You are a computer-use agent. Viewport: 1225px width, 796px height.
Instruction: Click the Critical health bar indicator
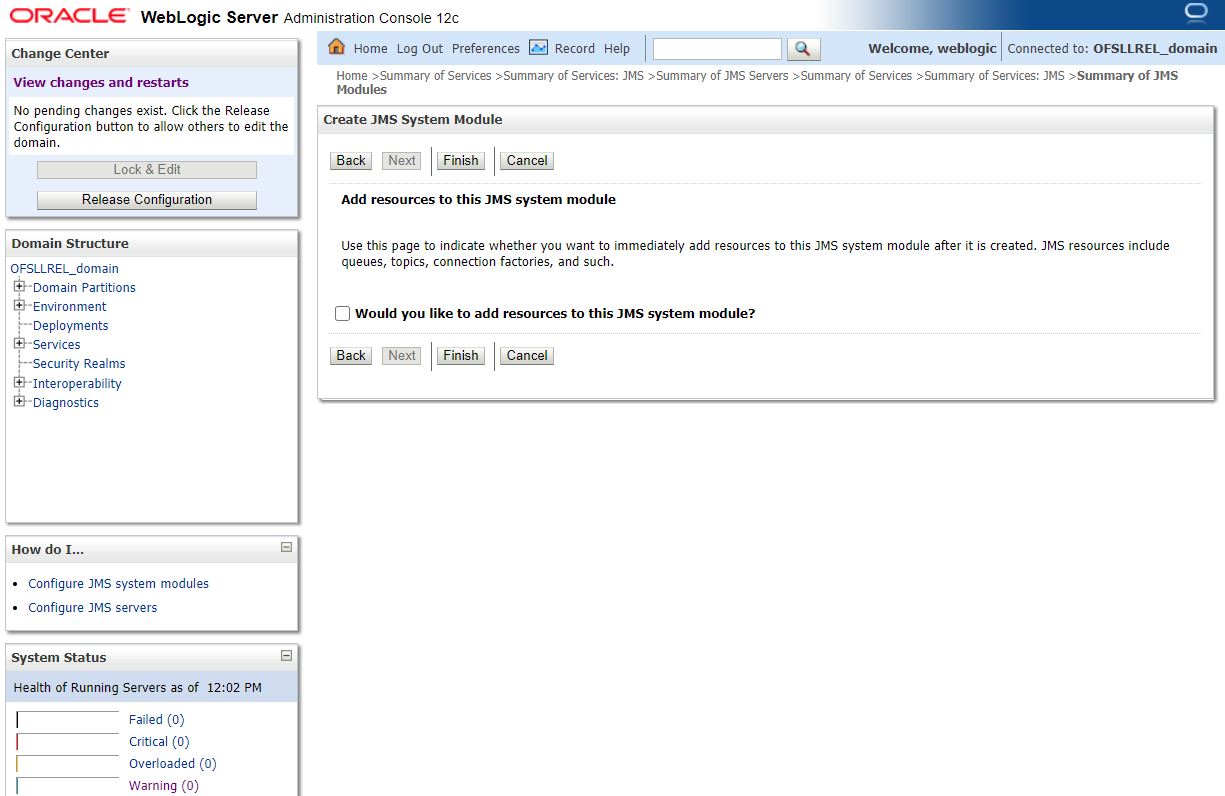67,741
